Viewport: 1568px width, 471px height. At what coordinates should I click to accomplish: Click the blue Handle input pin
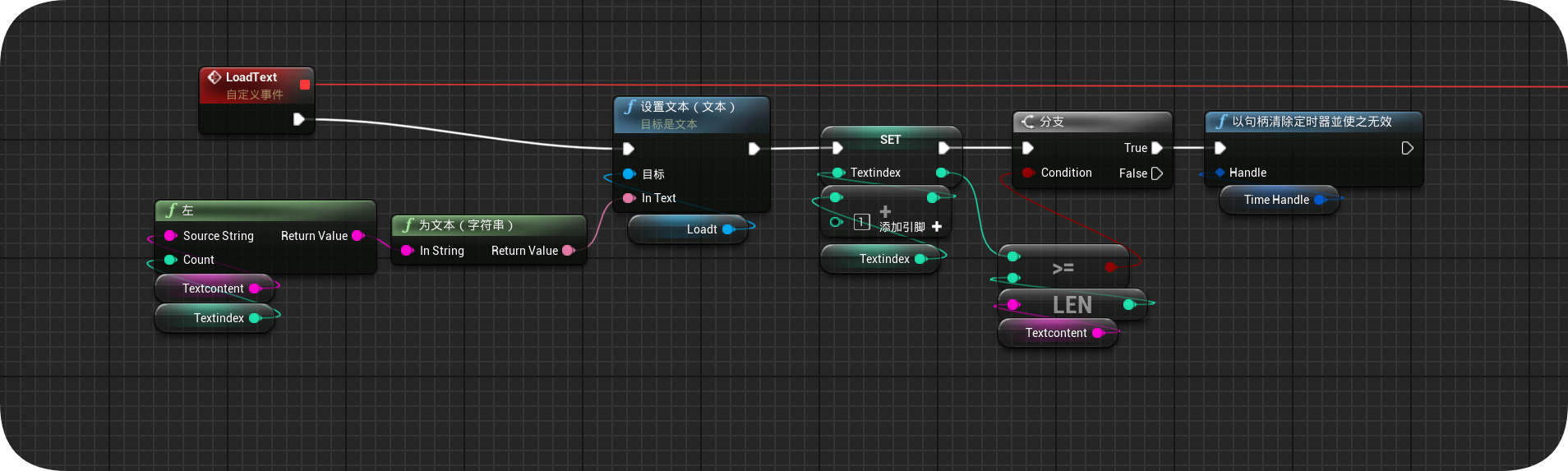coord(1220,173)
